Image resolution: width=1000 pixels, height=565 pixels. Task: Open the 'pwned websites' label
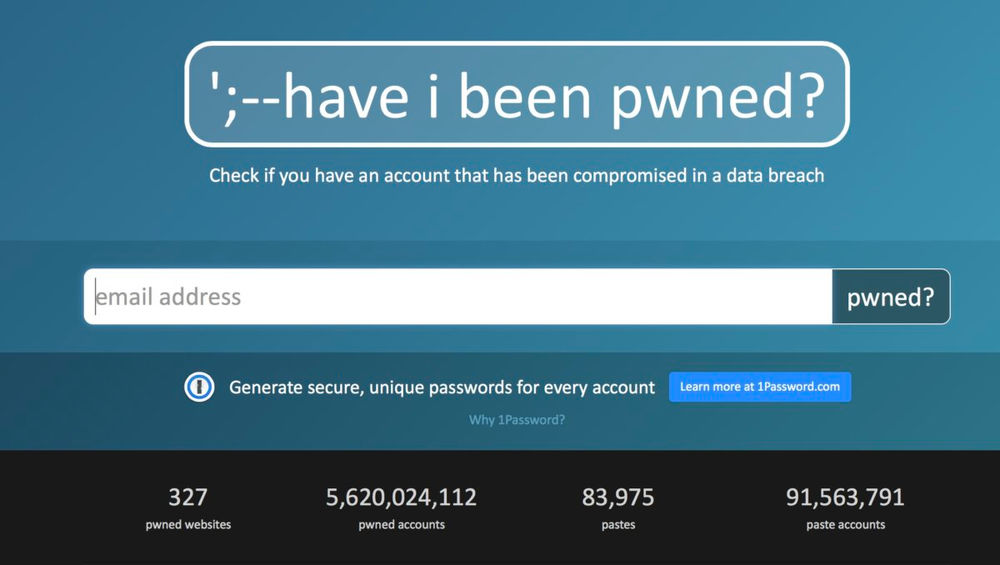pos(188,524)
